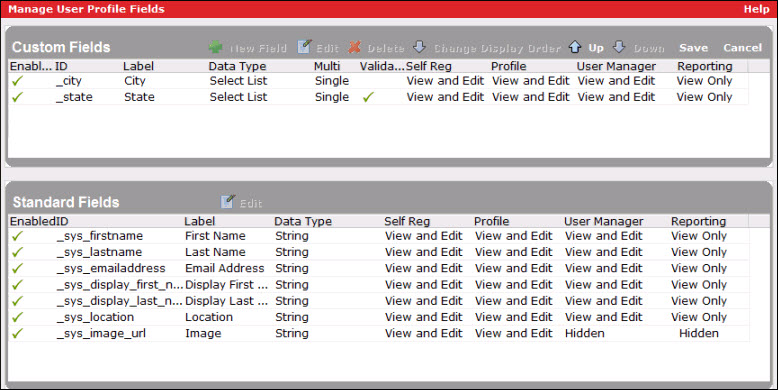778x390 pixels.
Task: Click Reporting Hidden in Image row
Action: pos(699,333)
